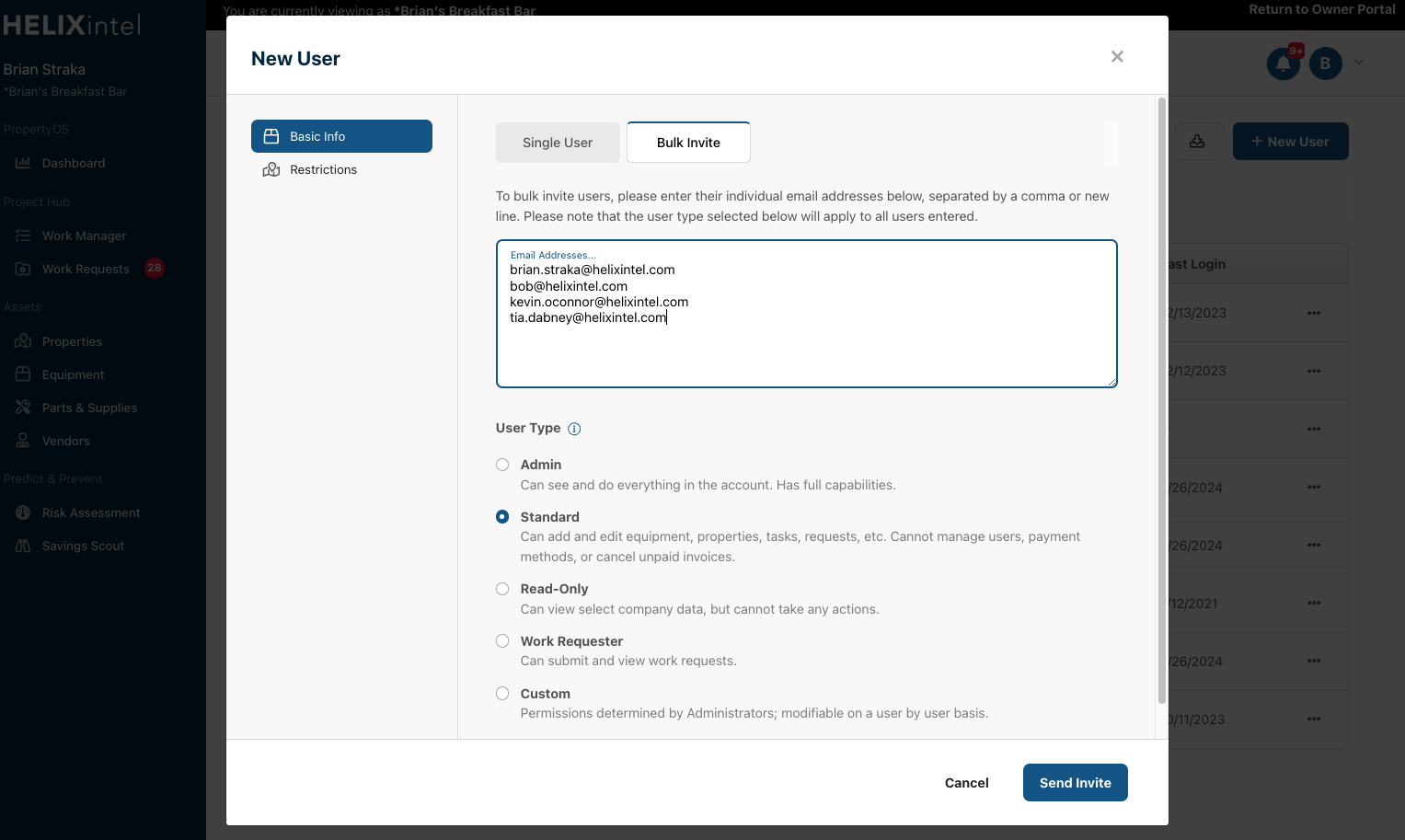This screenshot has height=840, width=1405.
Task: Switch to the Restrictions tab
Action: click(324, 169)
